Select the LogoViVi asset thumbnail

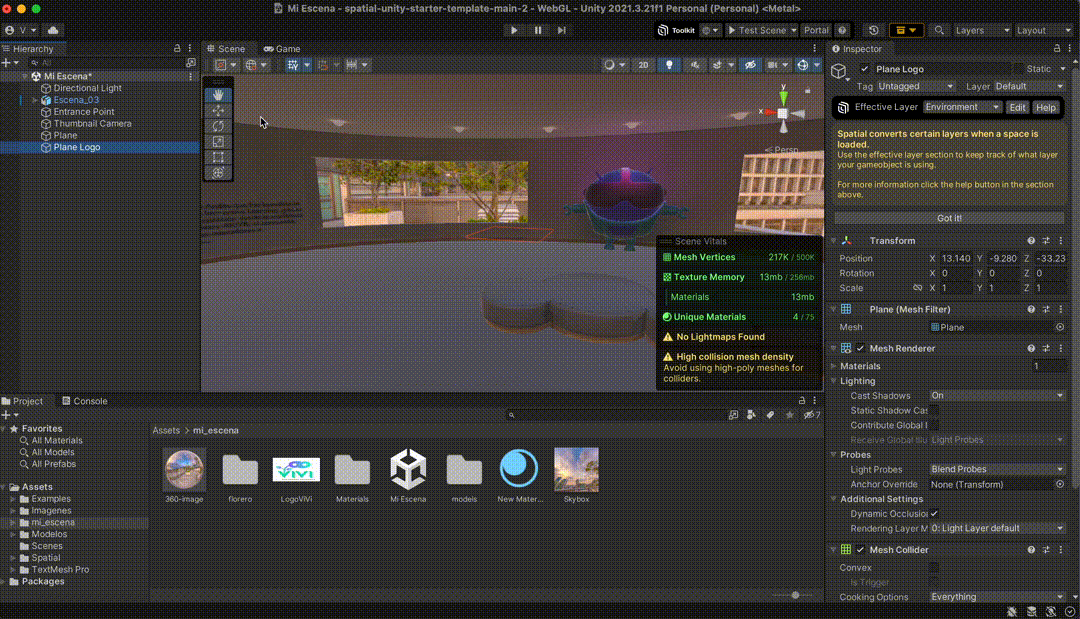296,470
